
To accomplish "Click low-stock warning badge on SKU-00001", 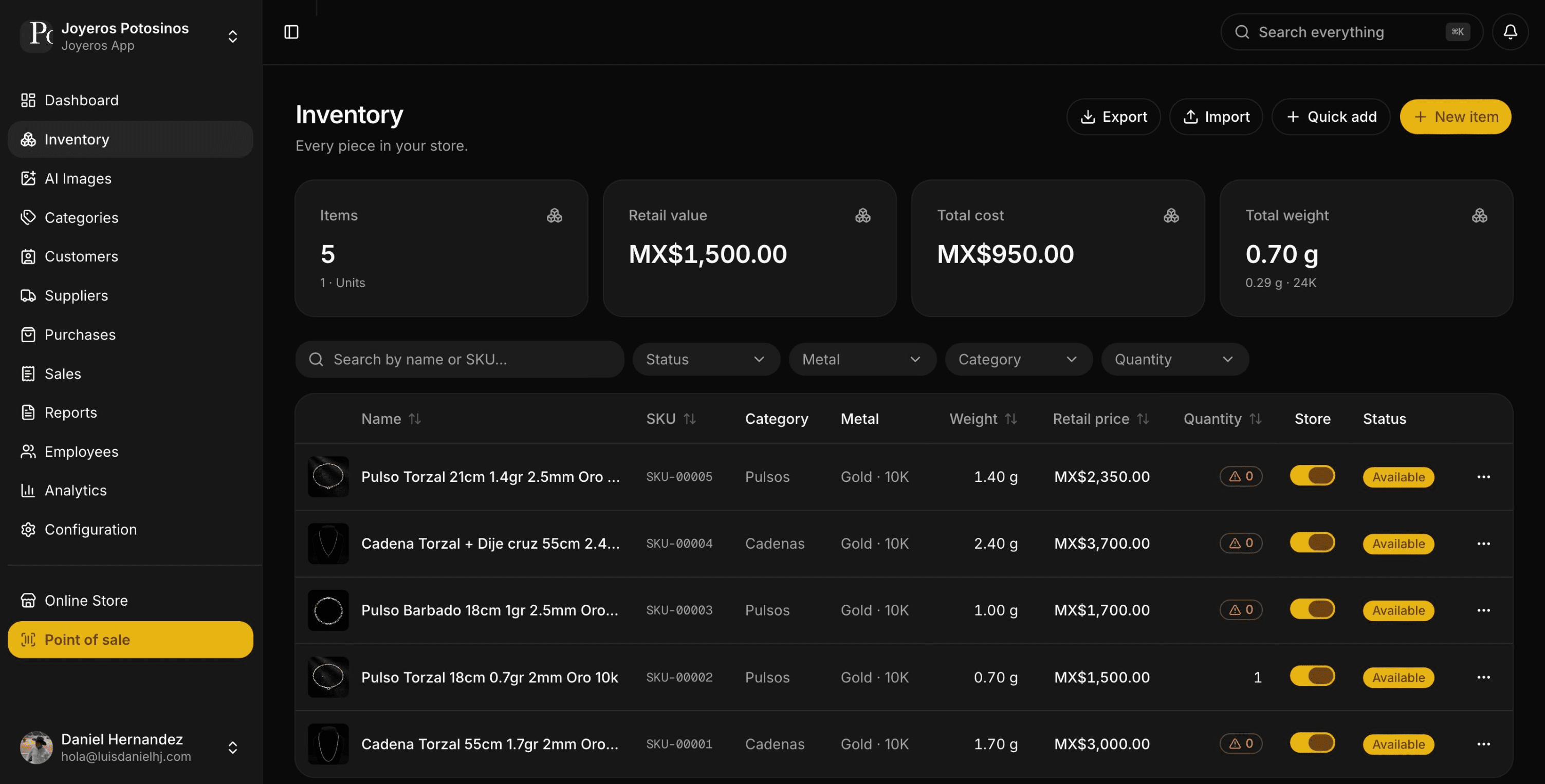I will click(1241, 743).
